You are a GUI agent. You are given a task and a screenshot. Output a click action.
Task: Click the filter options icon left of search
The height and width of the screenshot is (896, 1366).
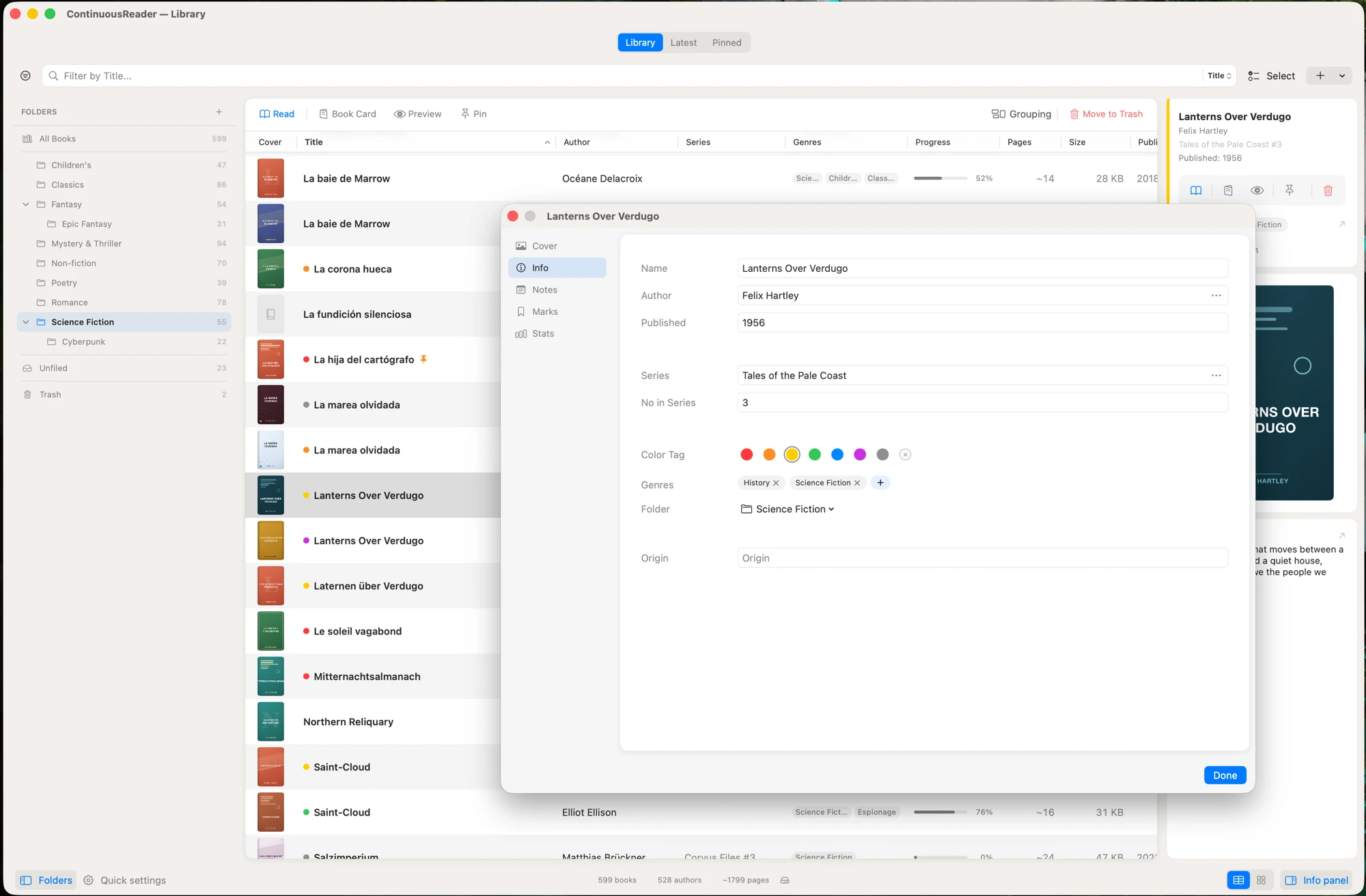click(x=25, y=76)
